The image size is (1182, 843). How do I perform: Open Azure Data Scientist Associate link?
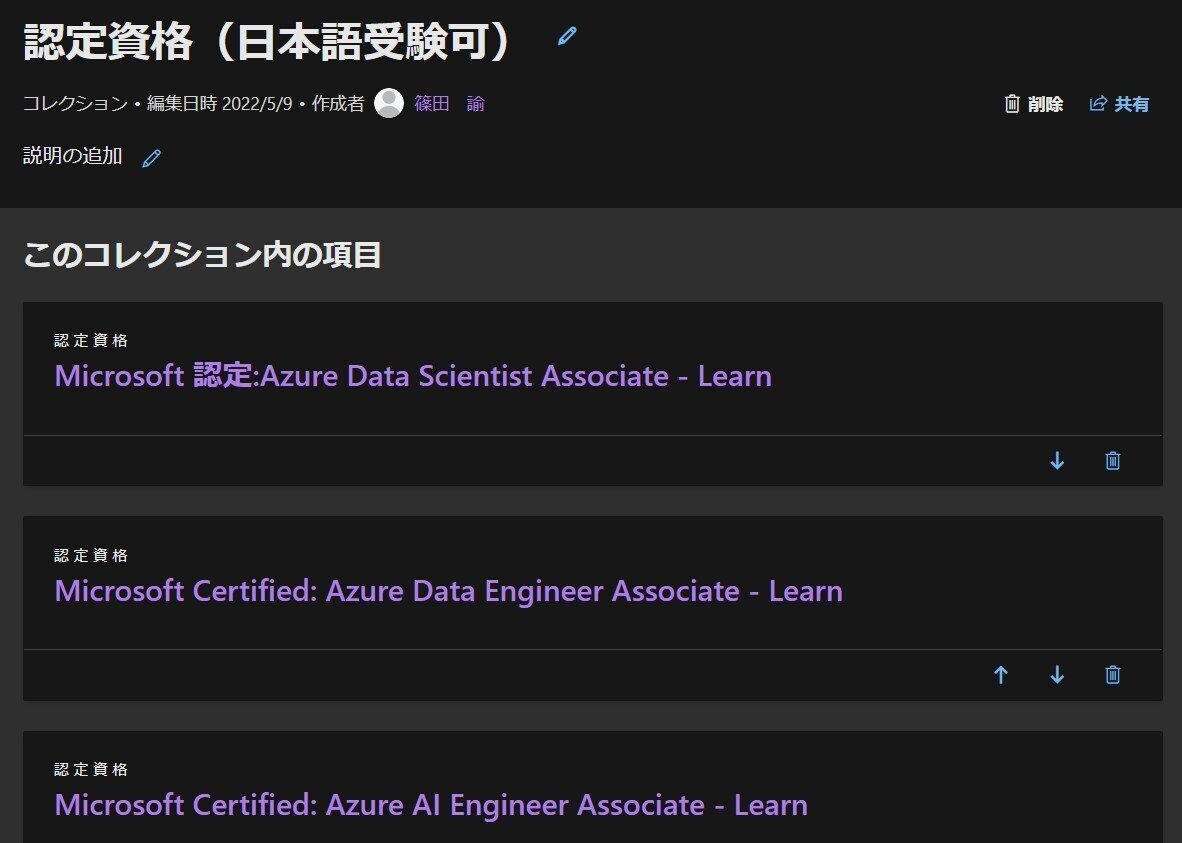(x=413, y=376)
